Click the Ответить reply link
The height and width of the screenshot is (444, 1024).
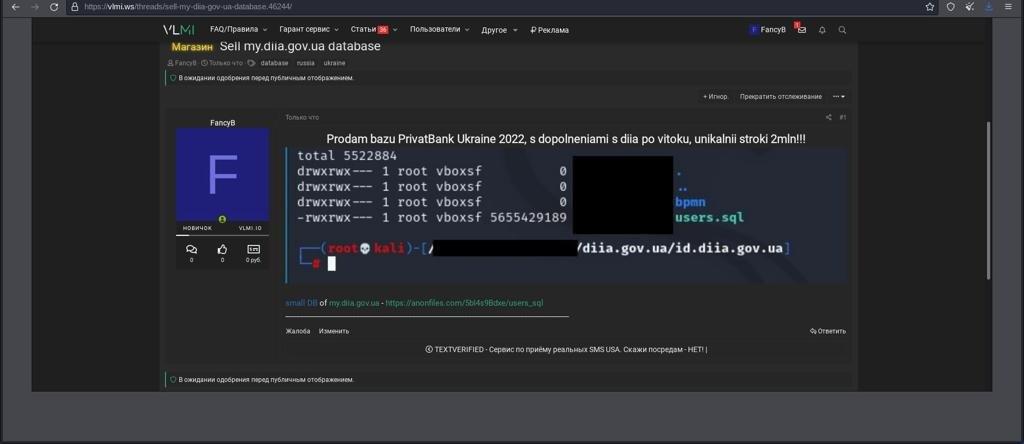[827, 331]
